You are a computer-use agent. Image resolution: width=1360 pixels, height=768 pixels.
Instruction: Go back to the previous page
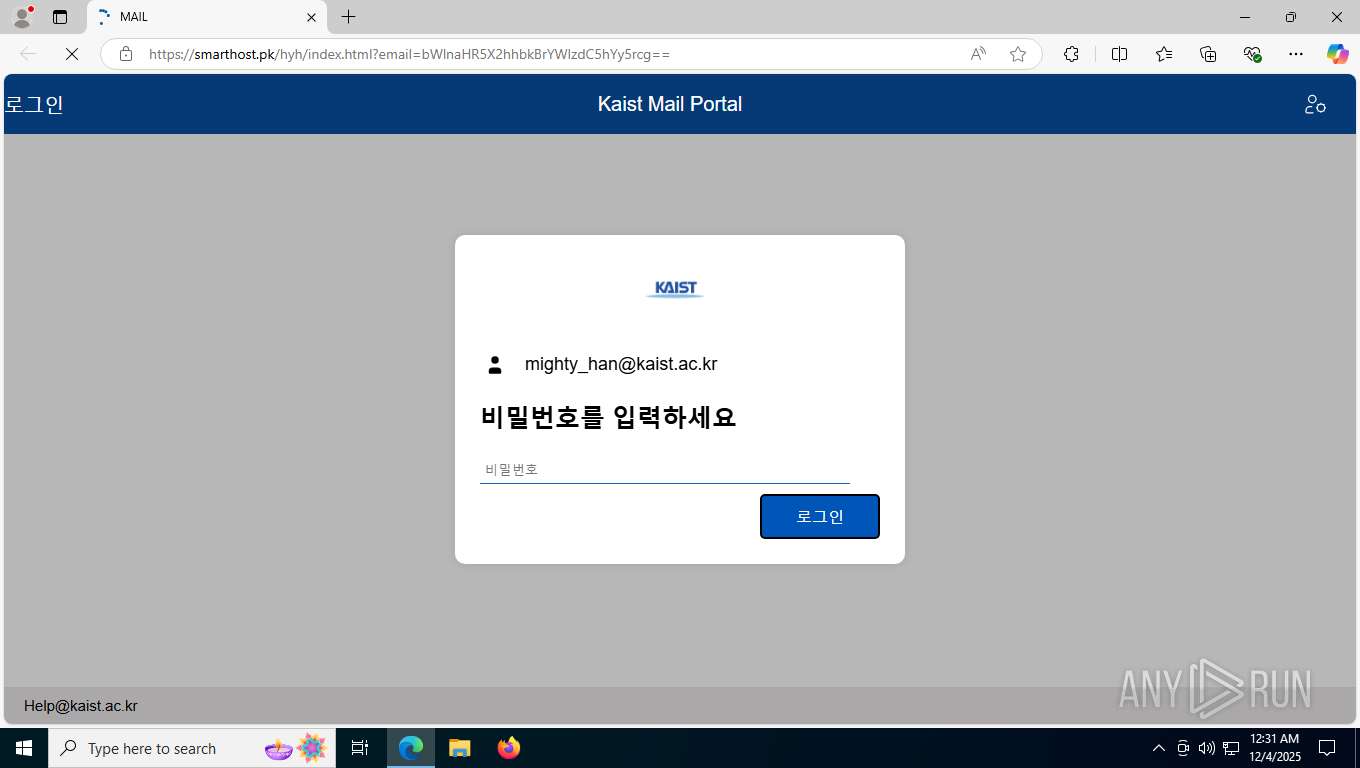pos(28,54)
